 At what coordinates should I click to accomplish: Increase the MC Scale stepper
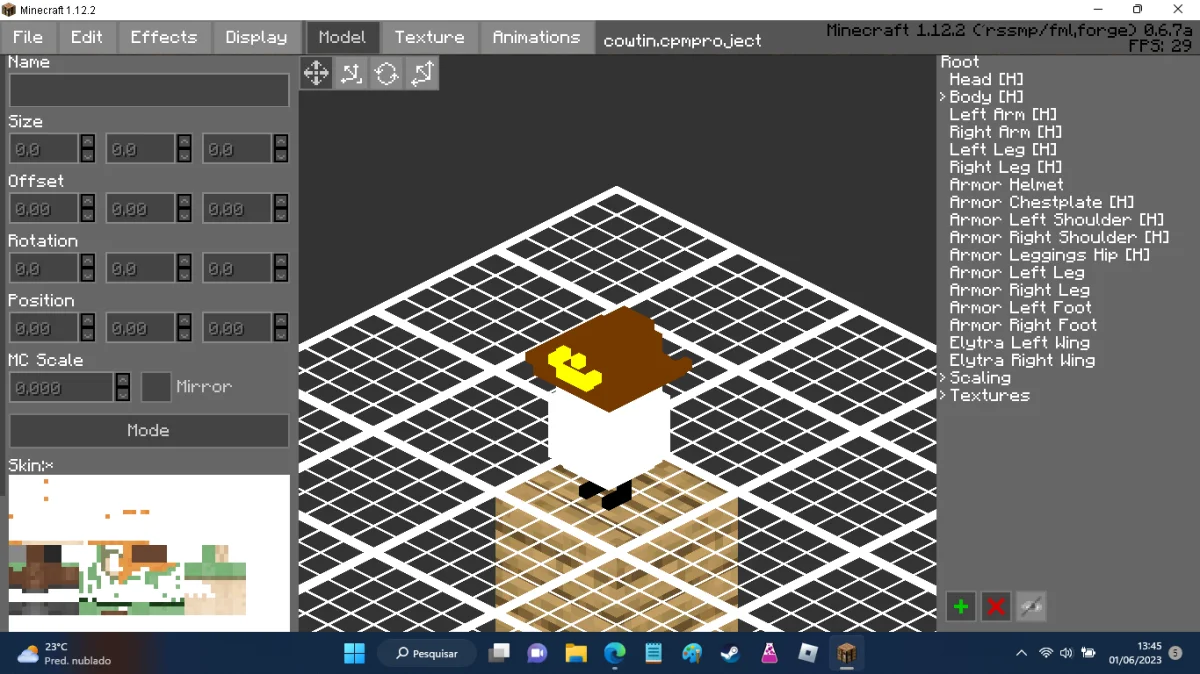point(123,380)
